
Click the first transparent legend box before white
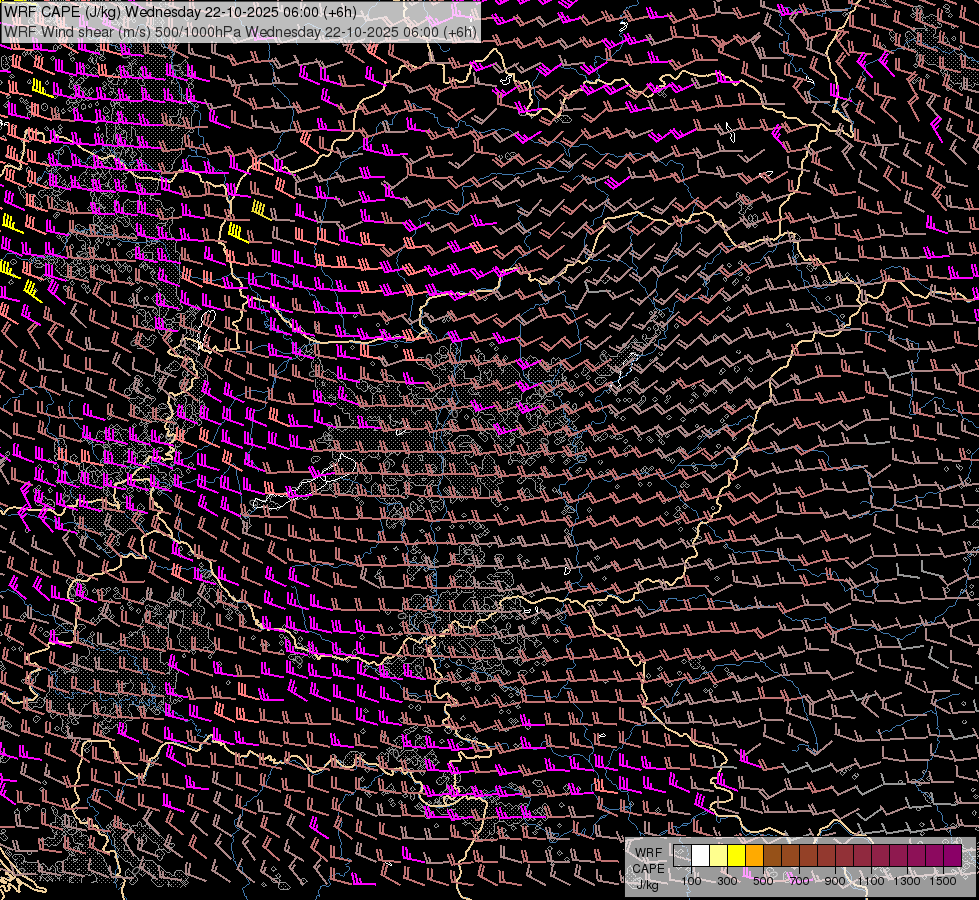683,856
